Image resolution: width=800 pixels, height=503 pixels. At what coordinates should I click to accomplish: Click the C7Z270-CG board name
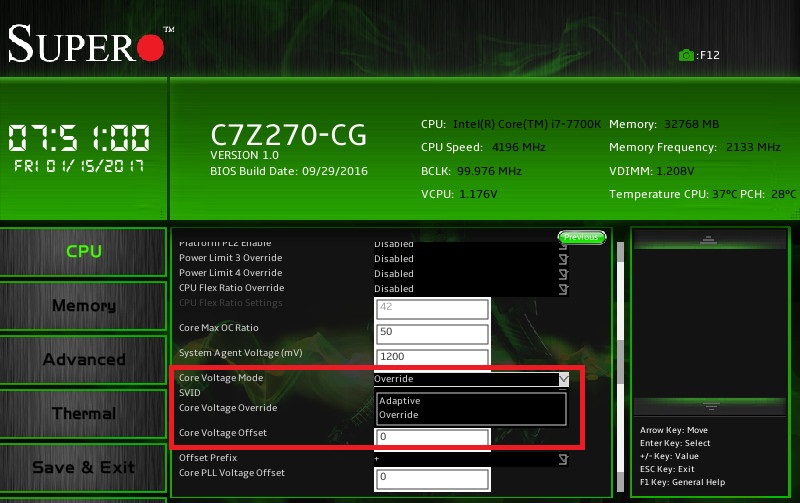click(288, 135)
